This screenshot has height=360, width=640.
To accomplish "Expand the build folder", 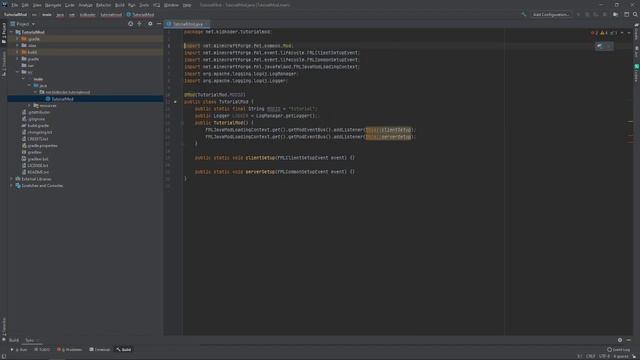I will click(x=17, y=52).
